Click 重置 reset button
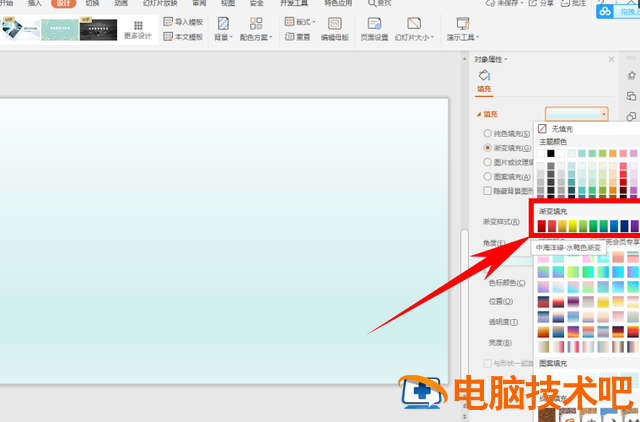Screen dimensions: 640x422 [x=298, y=37]
